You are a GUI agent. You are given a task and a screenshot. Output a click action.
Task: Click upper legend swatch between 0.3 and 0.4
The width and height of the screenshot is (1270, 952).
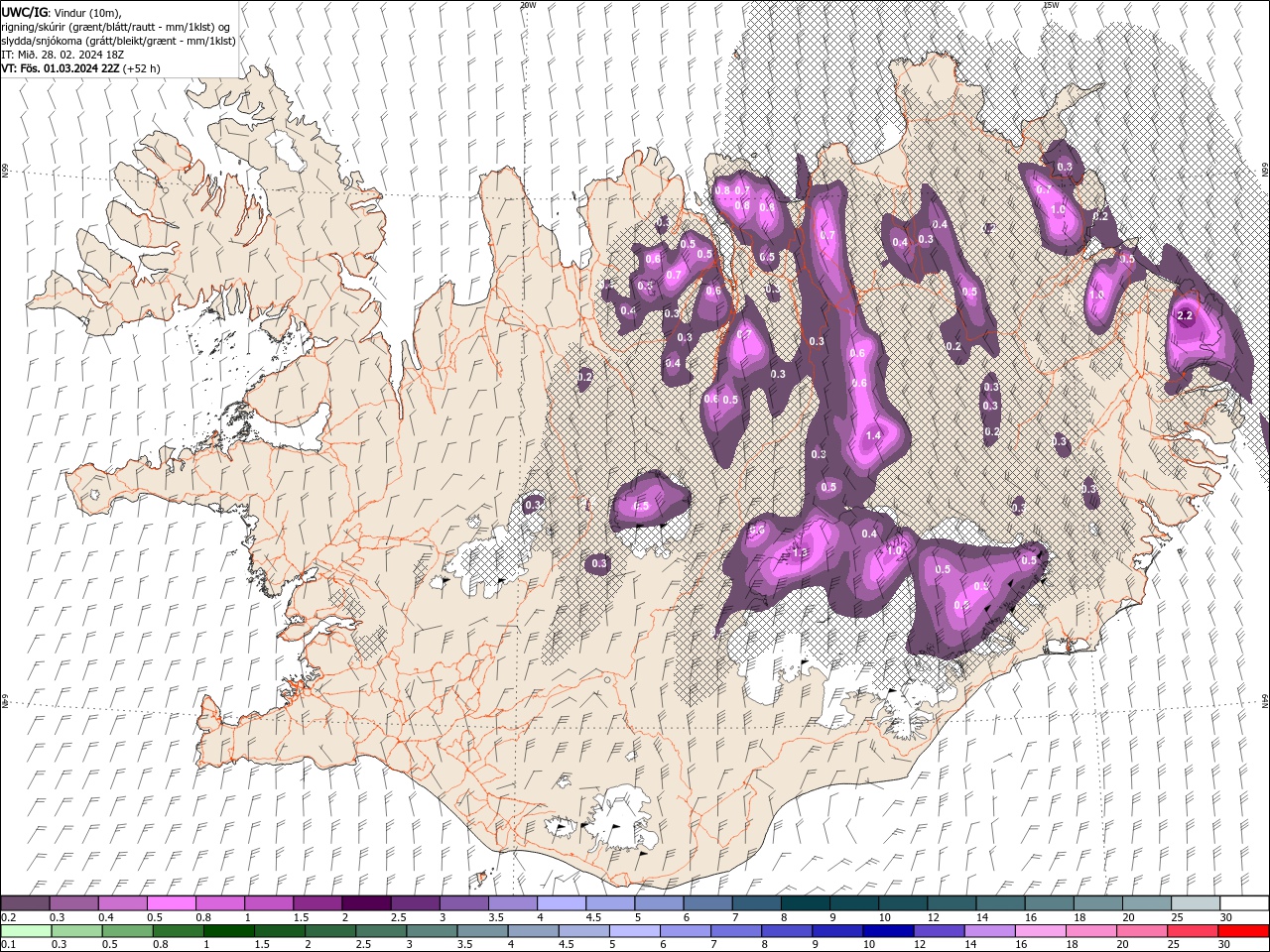click(x=73, y=903)
